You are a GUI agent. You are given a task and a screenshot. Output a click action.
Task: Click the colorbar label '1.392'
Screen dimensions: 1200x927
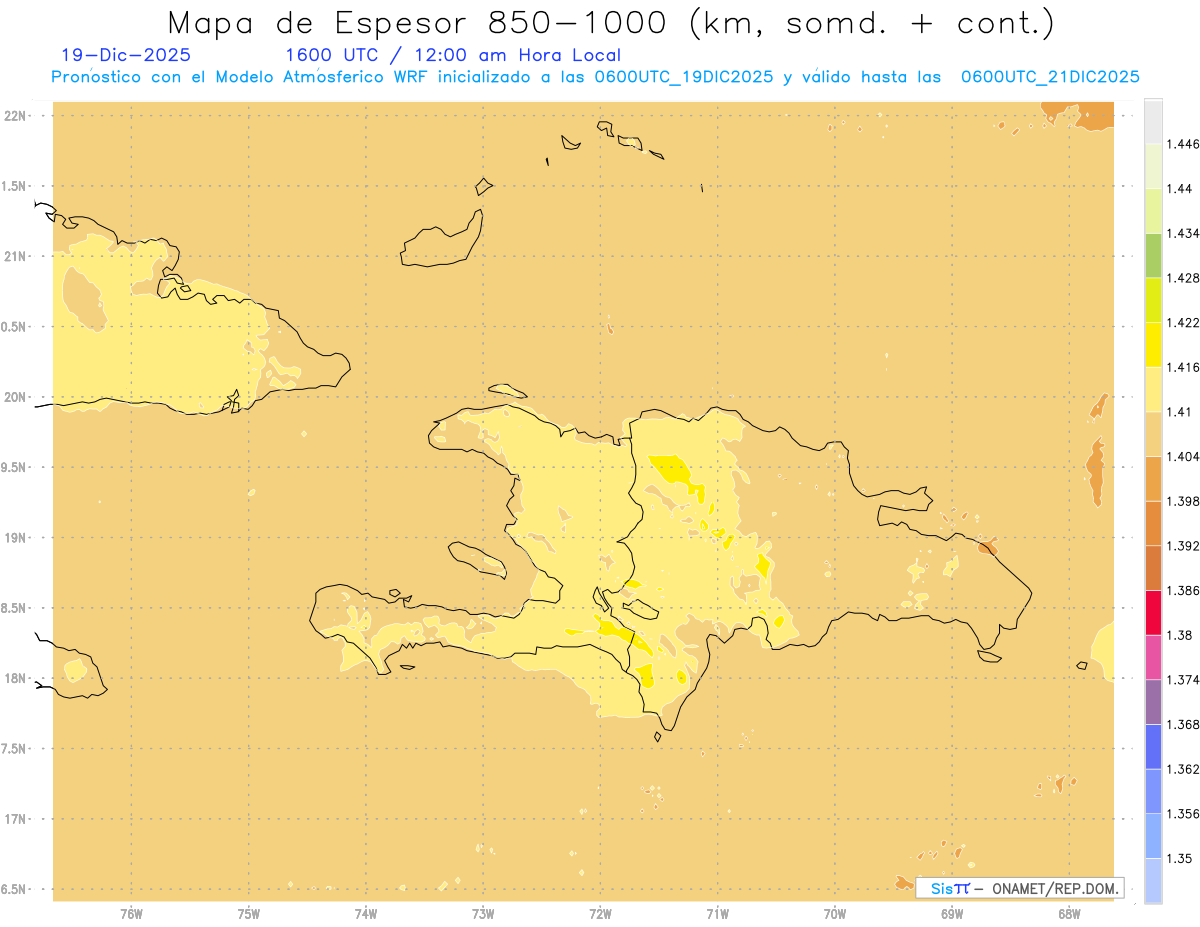click(1182, 546)
